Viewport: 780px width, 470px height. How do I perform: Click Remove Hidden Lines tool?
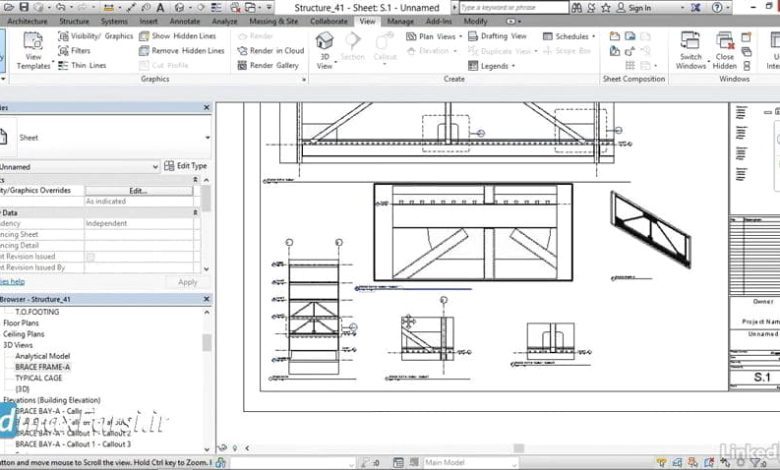182,51
